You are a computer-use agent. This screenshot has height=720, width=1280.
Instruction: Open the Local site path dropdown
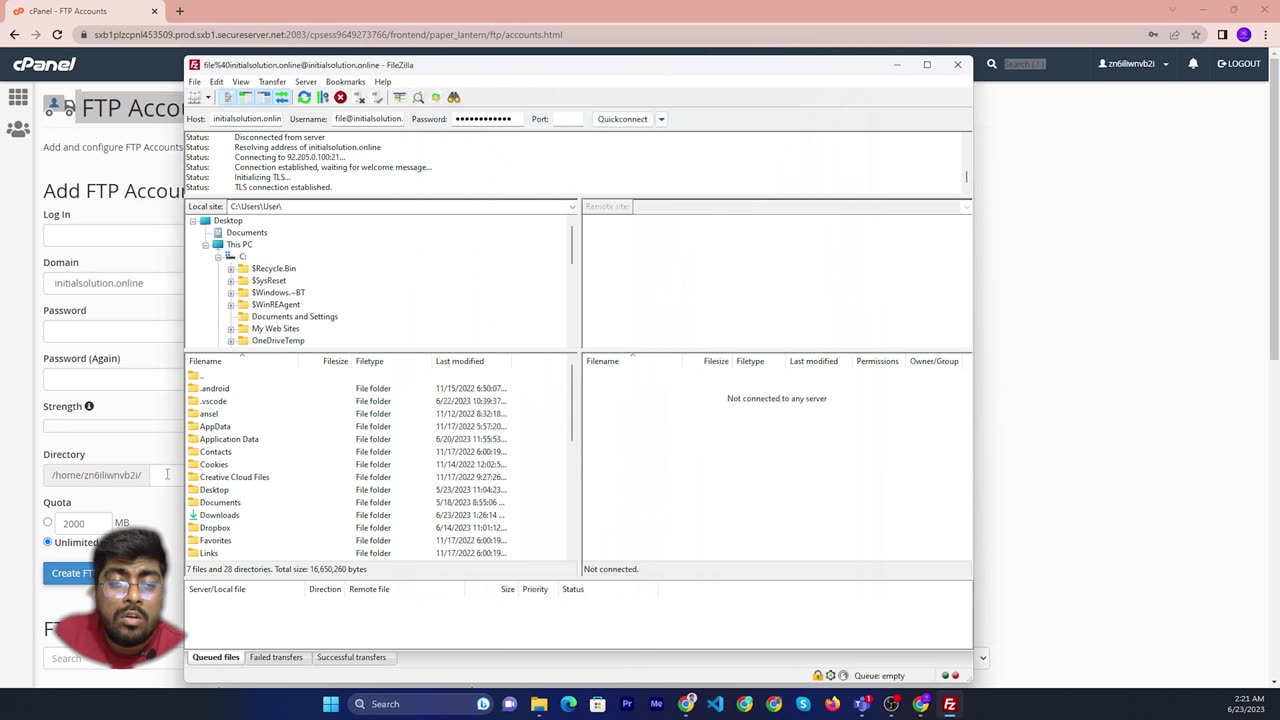572,207
